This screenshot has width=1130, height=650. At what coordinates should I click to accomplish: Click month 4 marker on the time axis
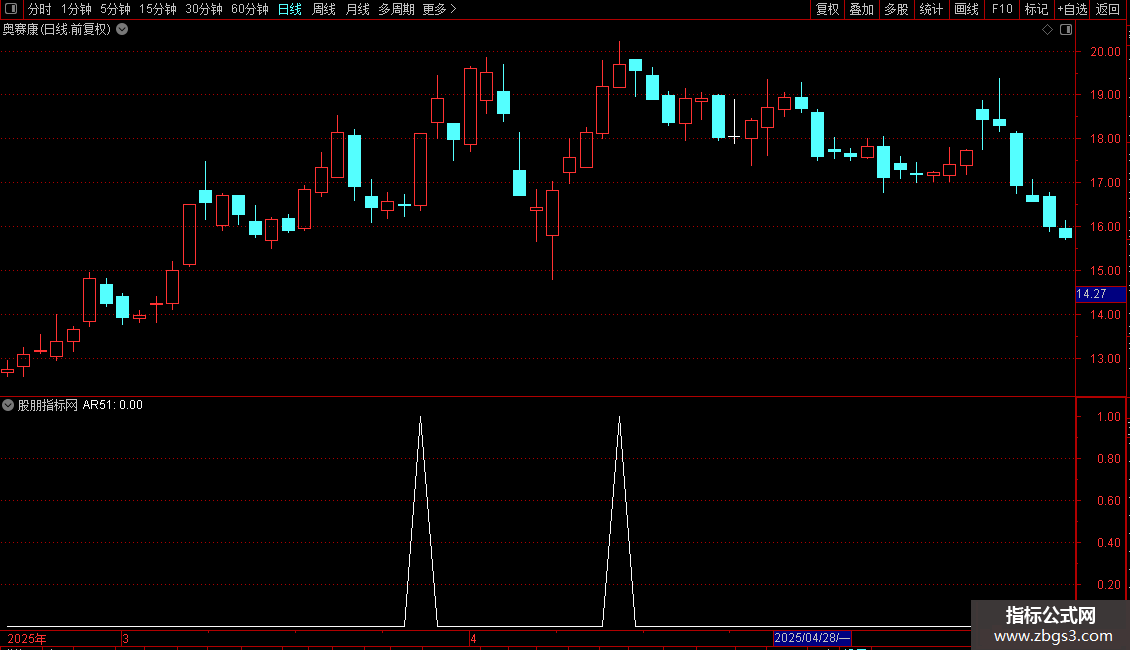coord(473,638)
